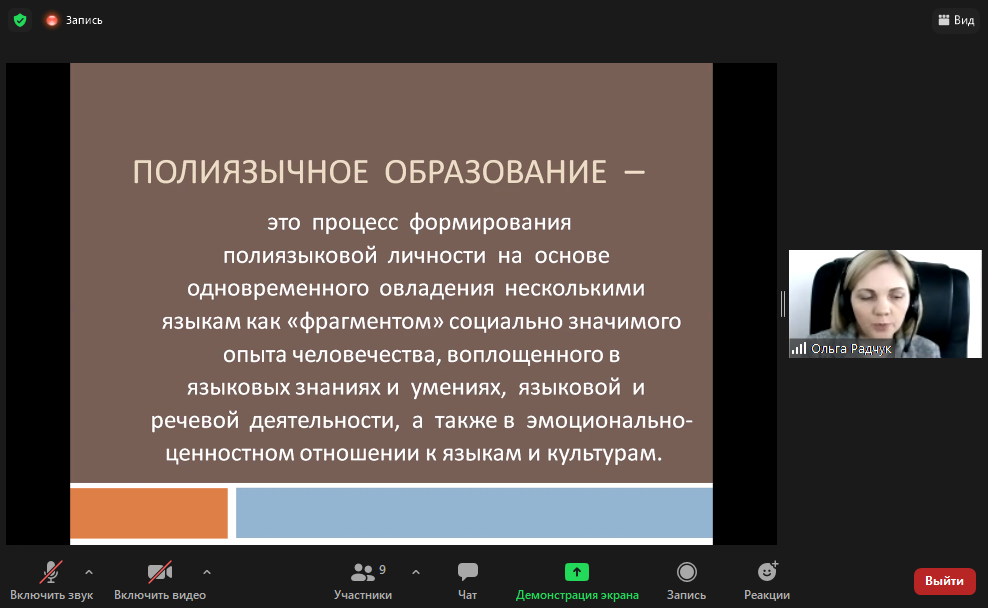The image size is (988, 608).
Task: Click the slide line "опыта человечества, воплощенного в"
Action: click(422, 355)
